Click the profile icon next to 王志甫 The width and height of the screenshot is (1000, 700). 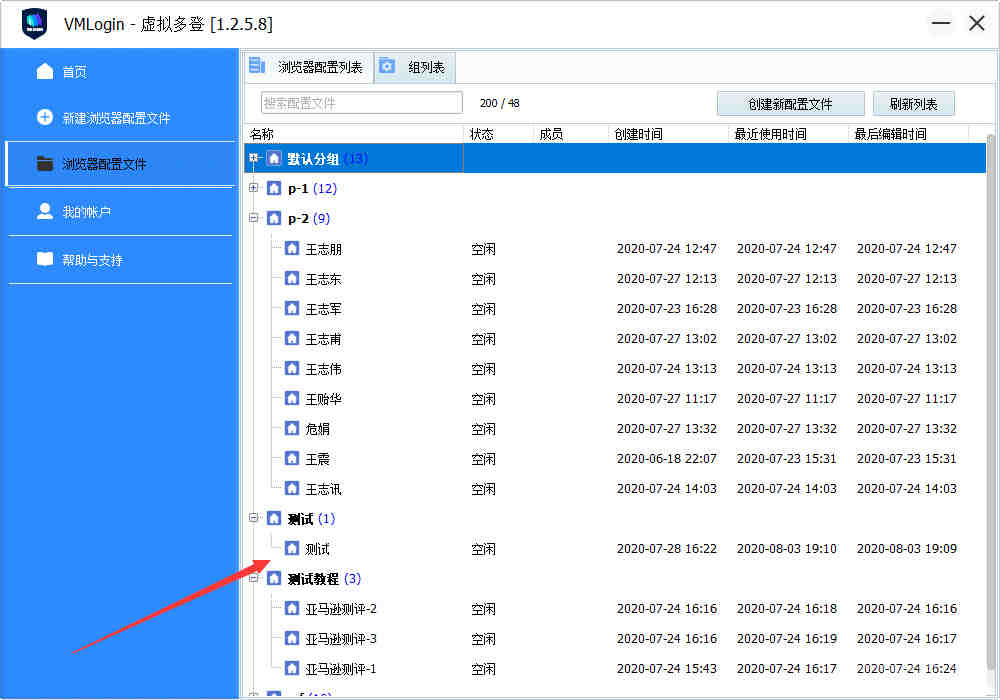291,339
